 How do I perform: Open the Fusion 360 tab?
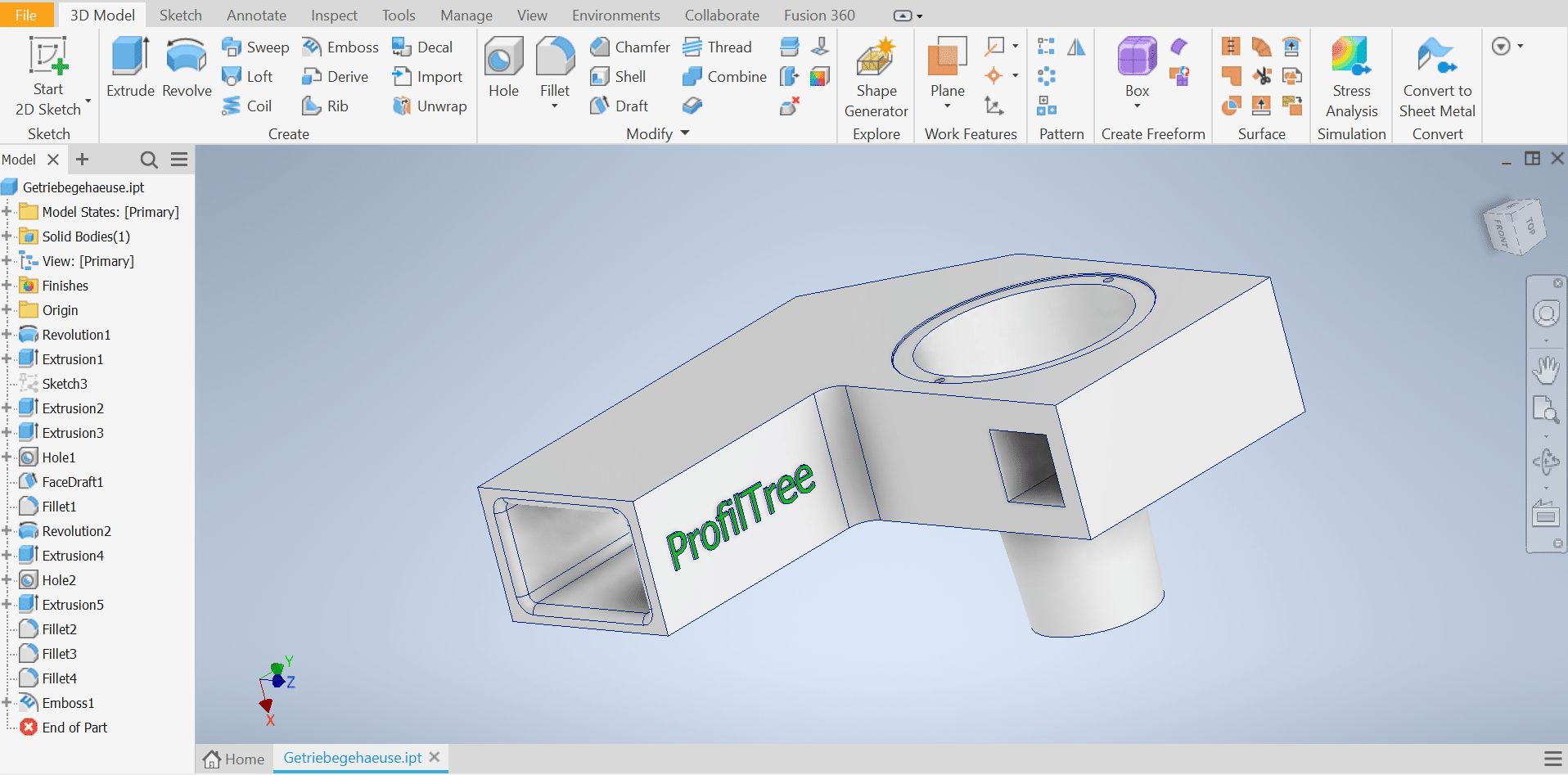click(x=819, y=15)
